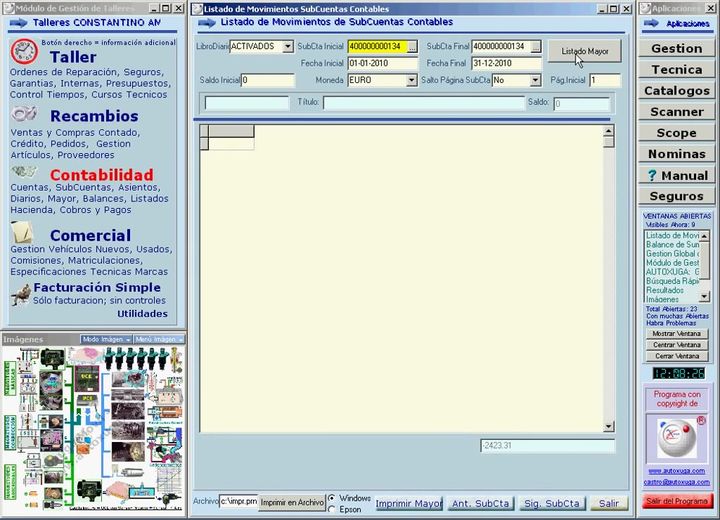
Task: Expand LibroDiario ACTIVADOS dropdown
Action: pyautogui.click(x=287, y=46)
